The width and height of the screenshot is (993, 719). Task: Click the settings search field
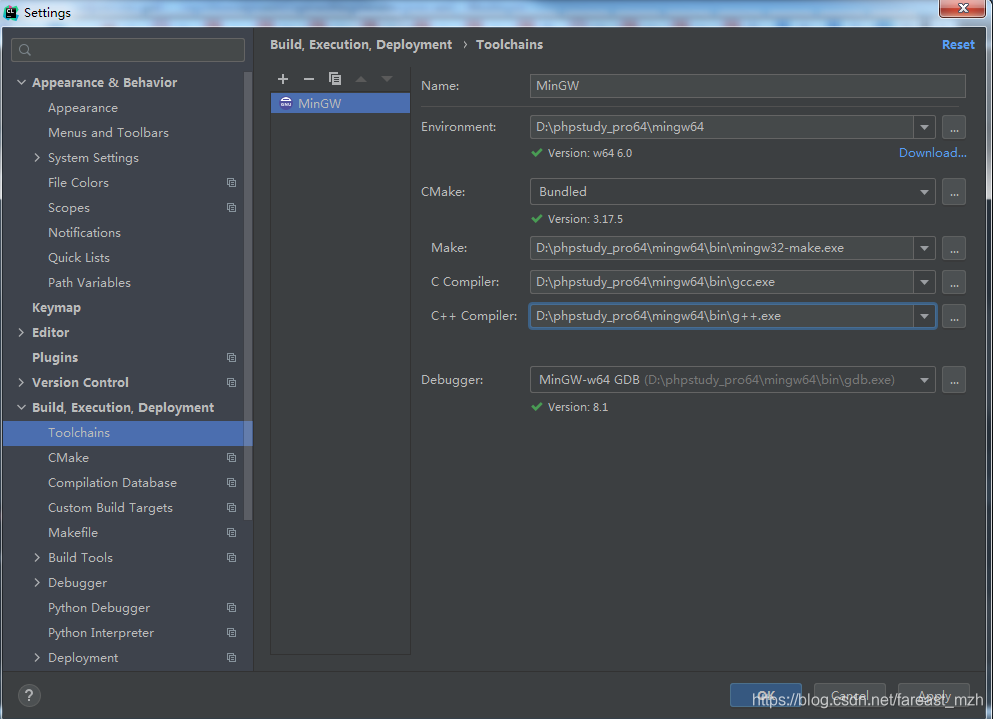(x=127, y=49)
